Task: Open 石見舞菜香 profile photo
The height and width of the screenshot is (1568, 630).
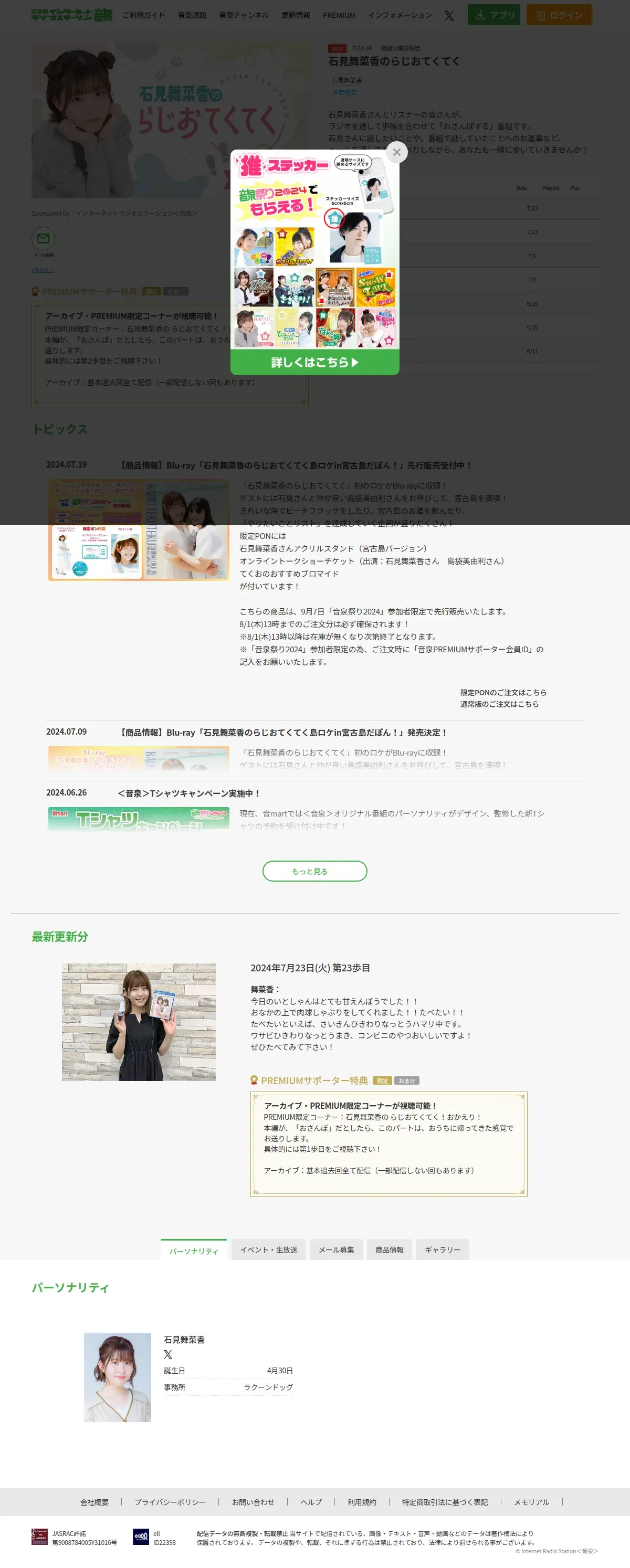Action: 118,1378
